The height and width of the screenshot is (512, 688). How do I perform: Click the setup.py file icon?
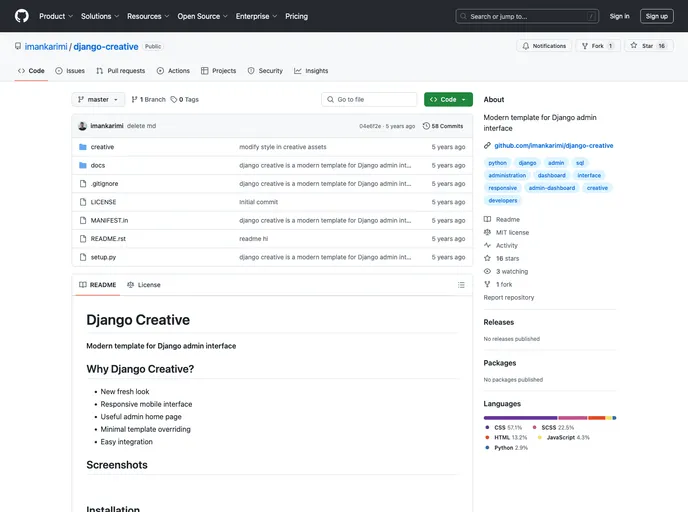pyautogui.click(x=82, y=258)
